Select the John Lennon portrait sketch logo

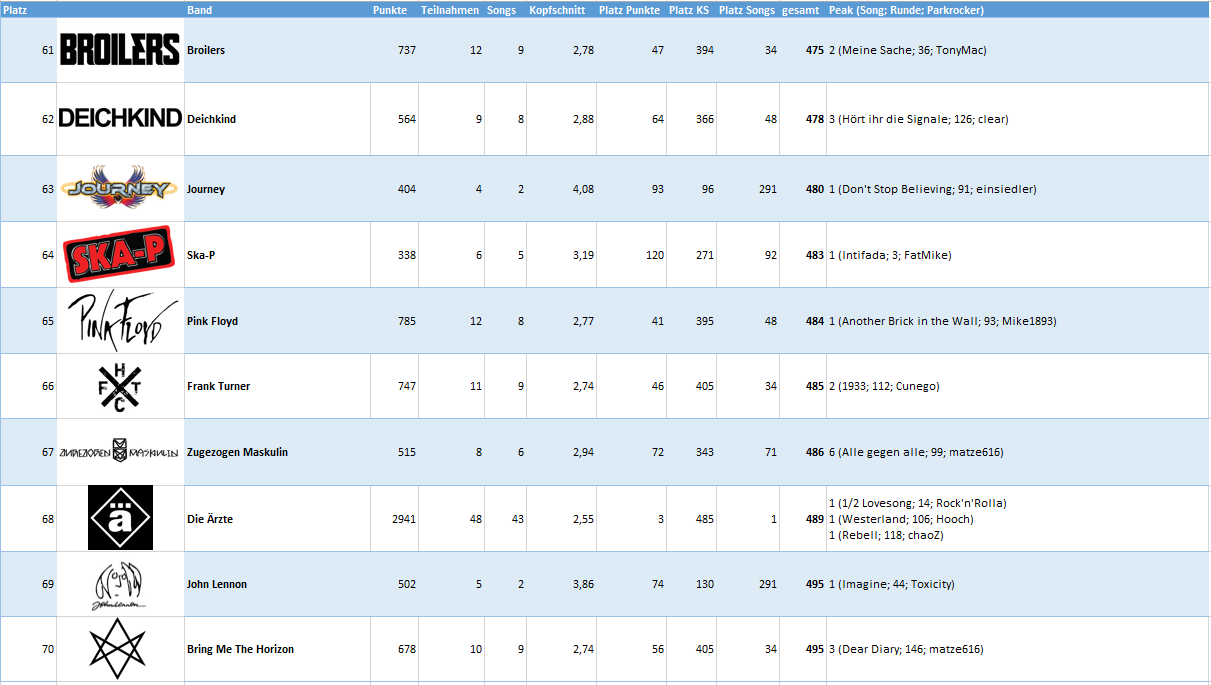pos(120,584)
